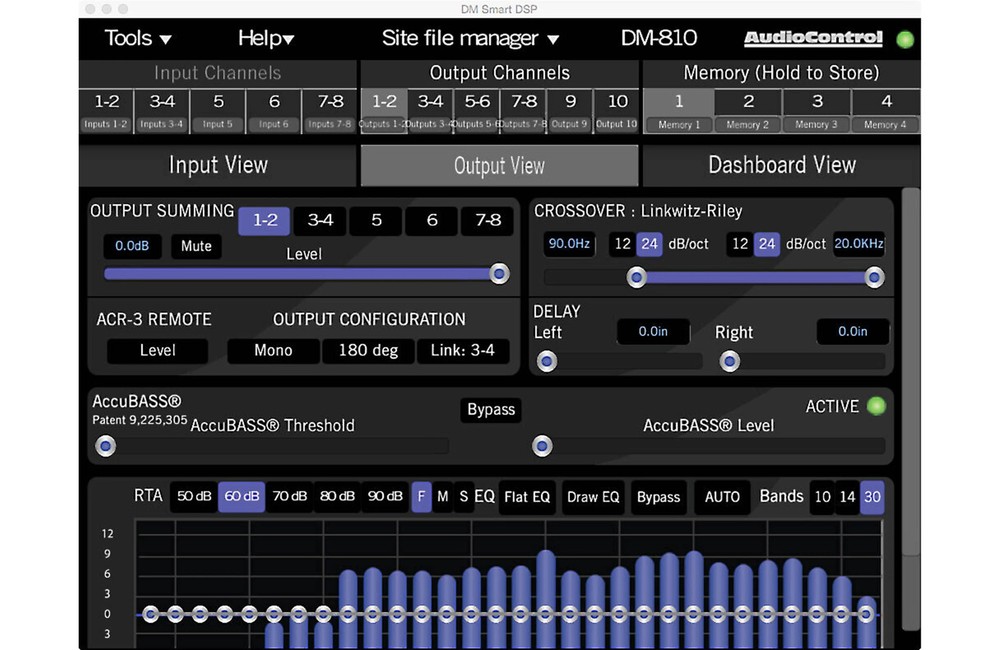
Task: Click the AudioControl logo
Action: 813,38
